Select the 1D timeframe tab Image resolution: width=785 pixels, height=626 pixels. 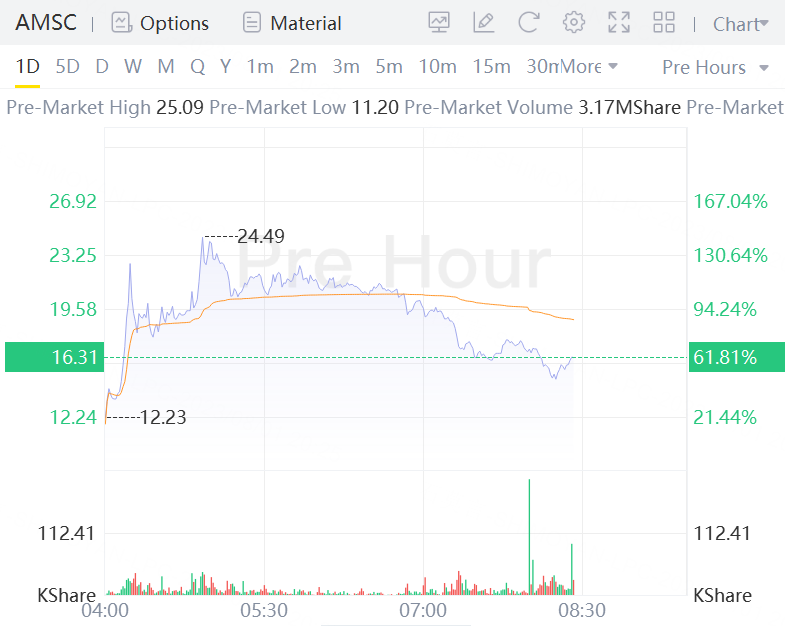click(x=27, y=66)
